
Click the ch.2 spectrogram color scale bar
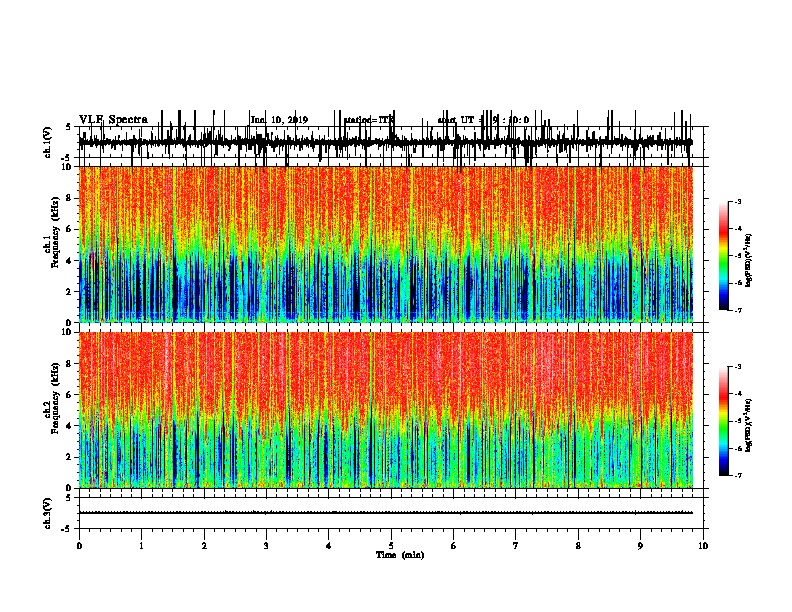point(724,421)
